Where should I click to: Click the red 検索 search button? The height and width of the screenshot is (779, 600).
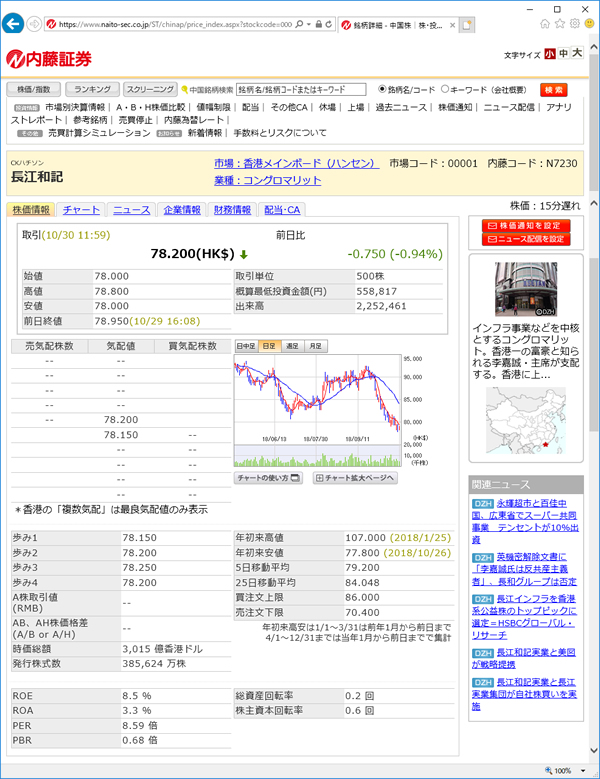click(x=553, y=89)
